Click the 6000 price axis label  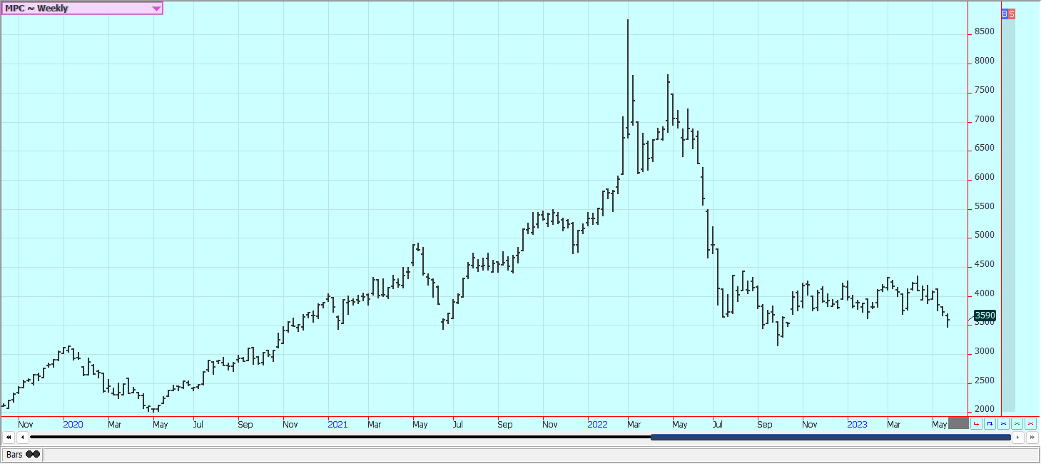coord(984,177)
